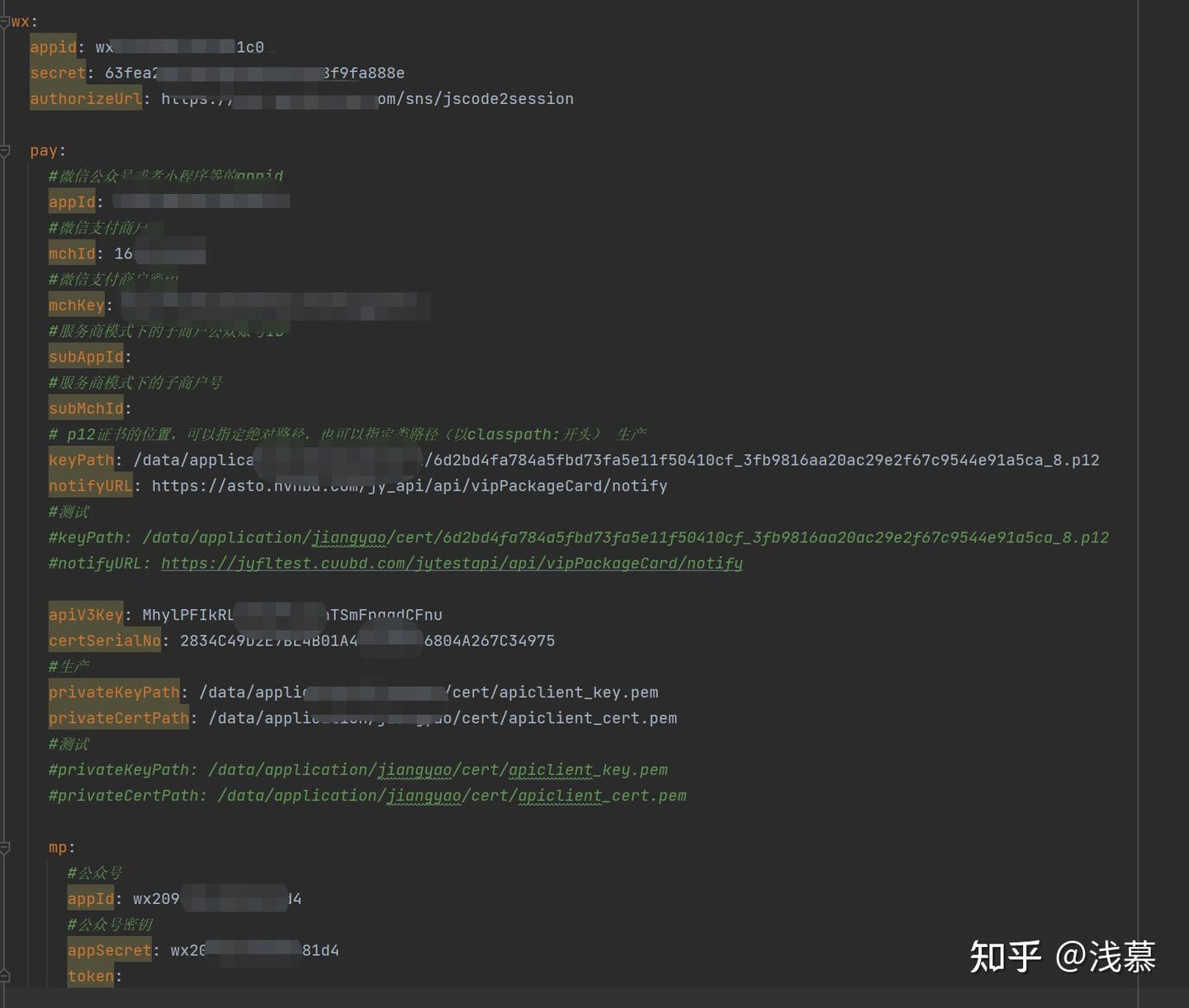Viewport: 1189px width, 1008px height.
Task: Click the privateKeyPath key name
Action: coord(114,692)
